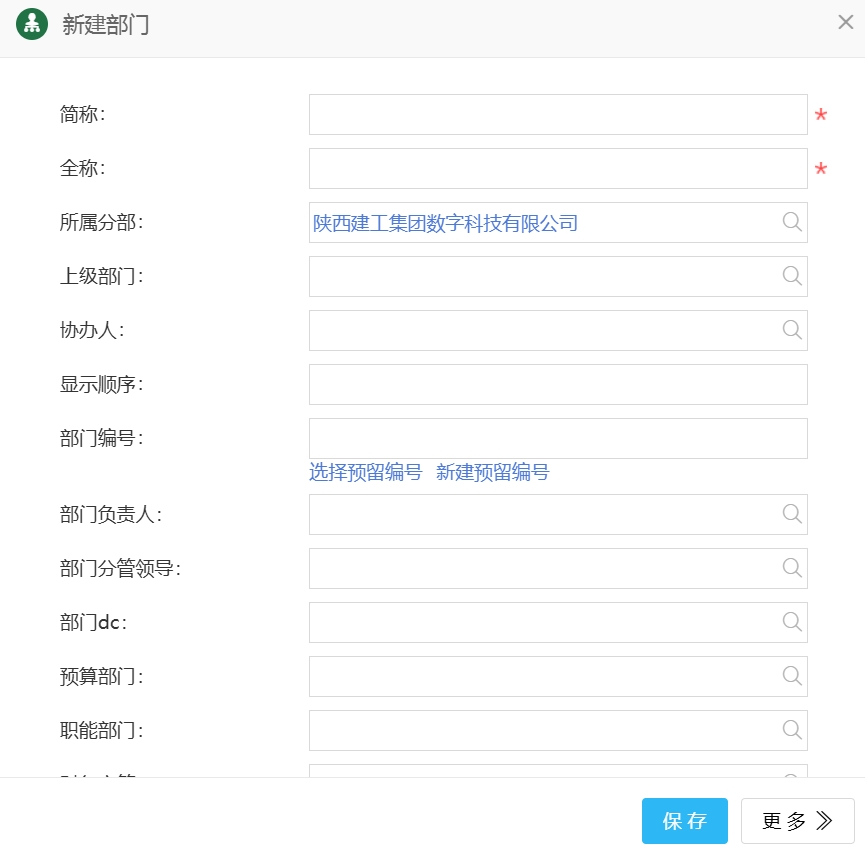Screen dimensions: 865x858
Task: Open the 部门负责人 search icon
Action: tap(792, 514)
